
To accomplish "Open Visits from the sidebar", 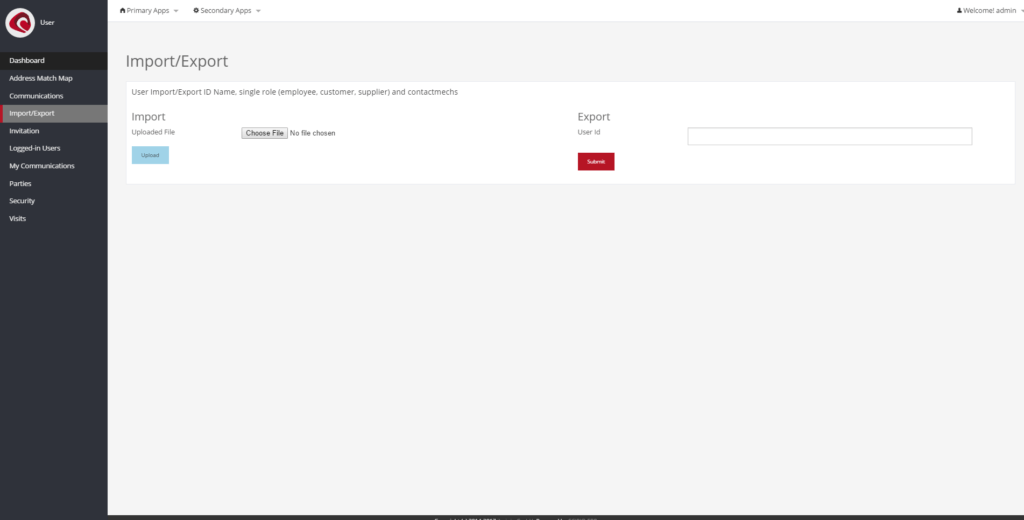I will [18, 218].
